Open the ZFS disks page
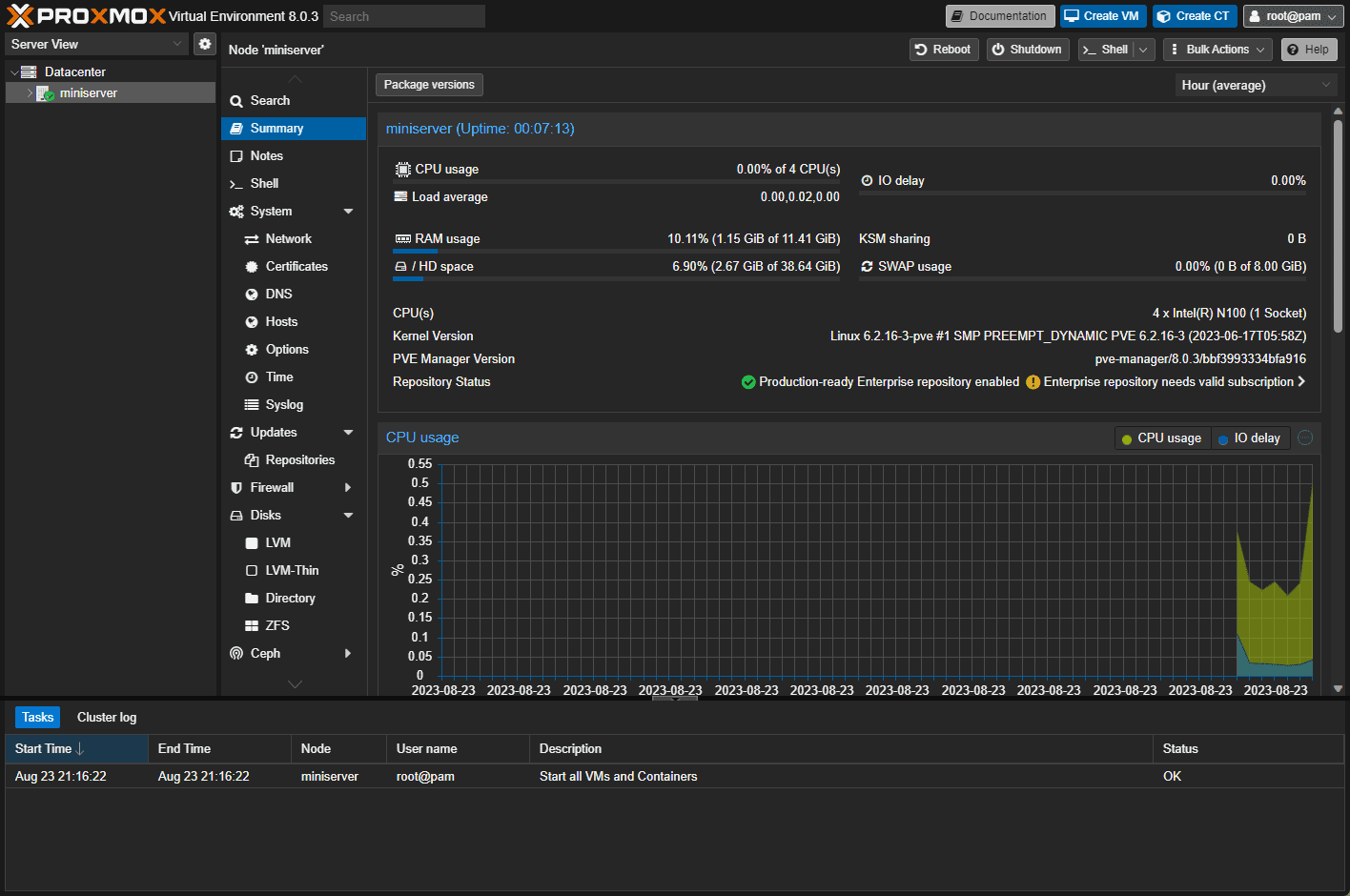 click(x=276, y=626)
